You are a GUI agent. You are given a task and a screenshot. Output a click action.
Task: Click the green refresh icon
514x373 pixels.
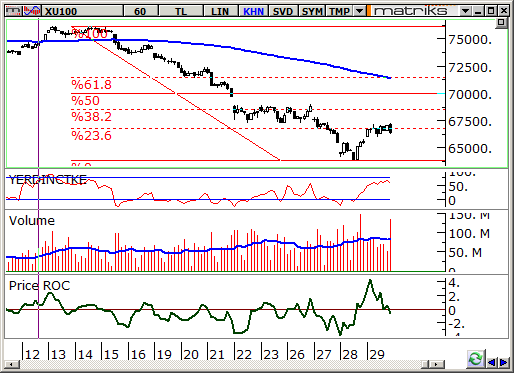point(475,359)
